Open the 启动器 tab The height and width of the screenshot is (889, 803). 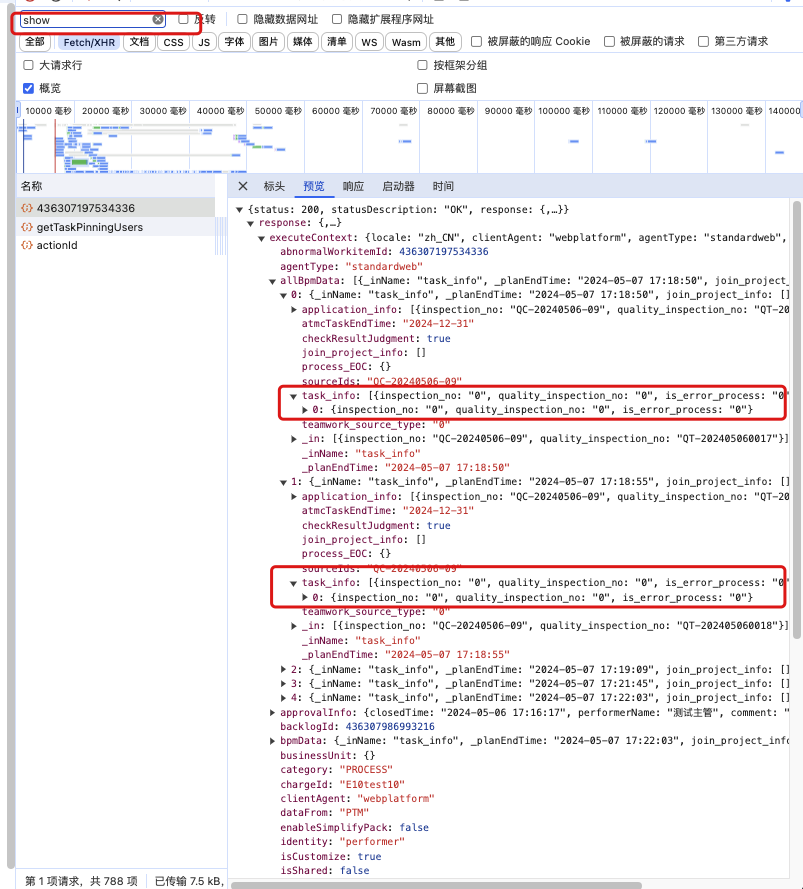pos(398,186)
